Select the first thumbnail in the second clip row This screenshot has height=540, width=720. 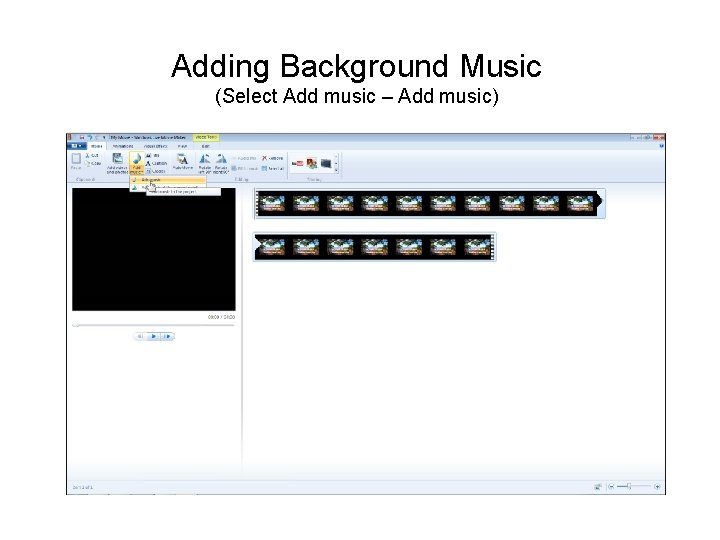coord(271,247)
